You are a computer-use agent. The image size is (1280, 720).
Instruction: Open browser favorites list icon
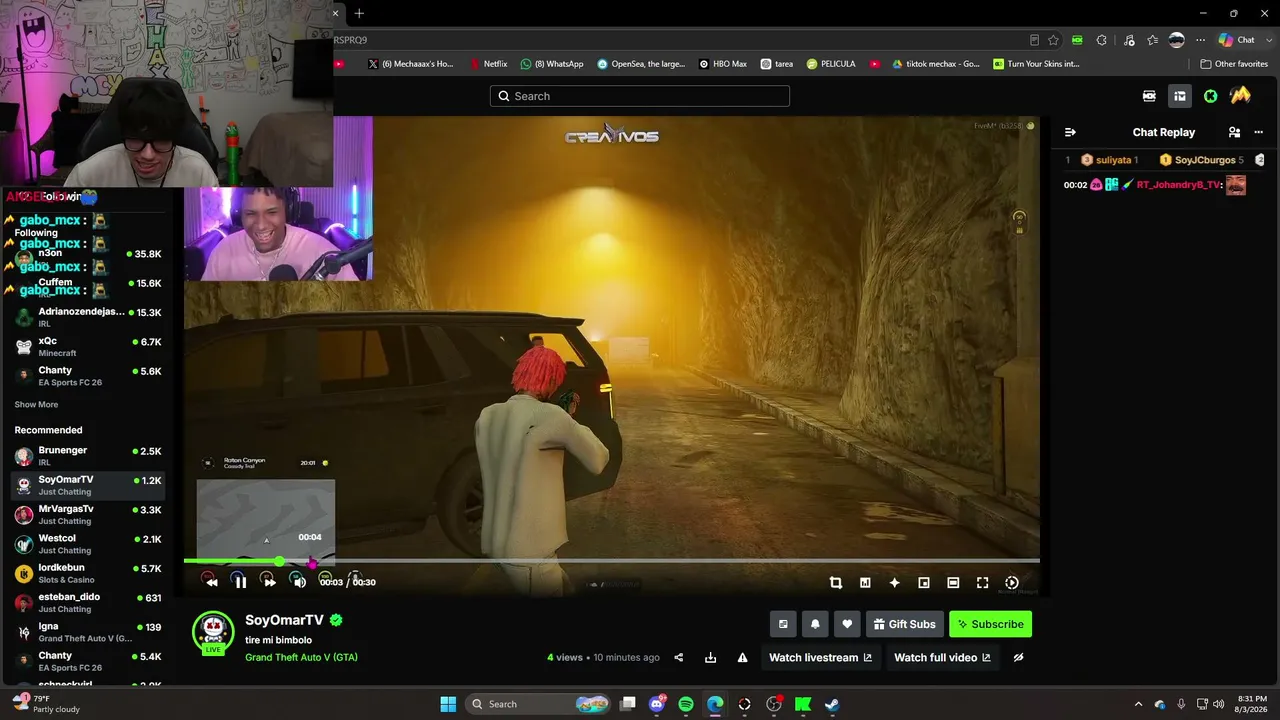pos(1153,40)
